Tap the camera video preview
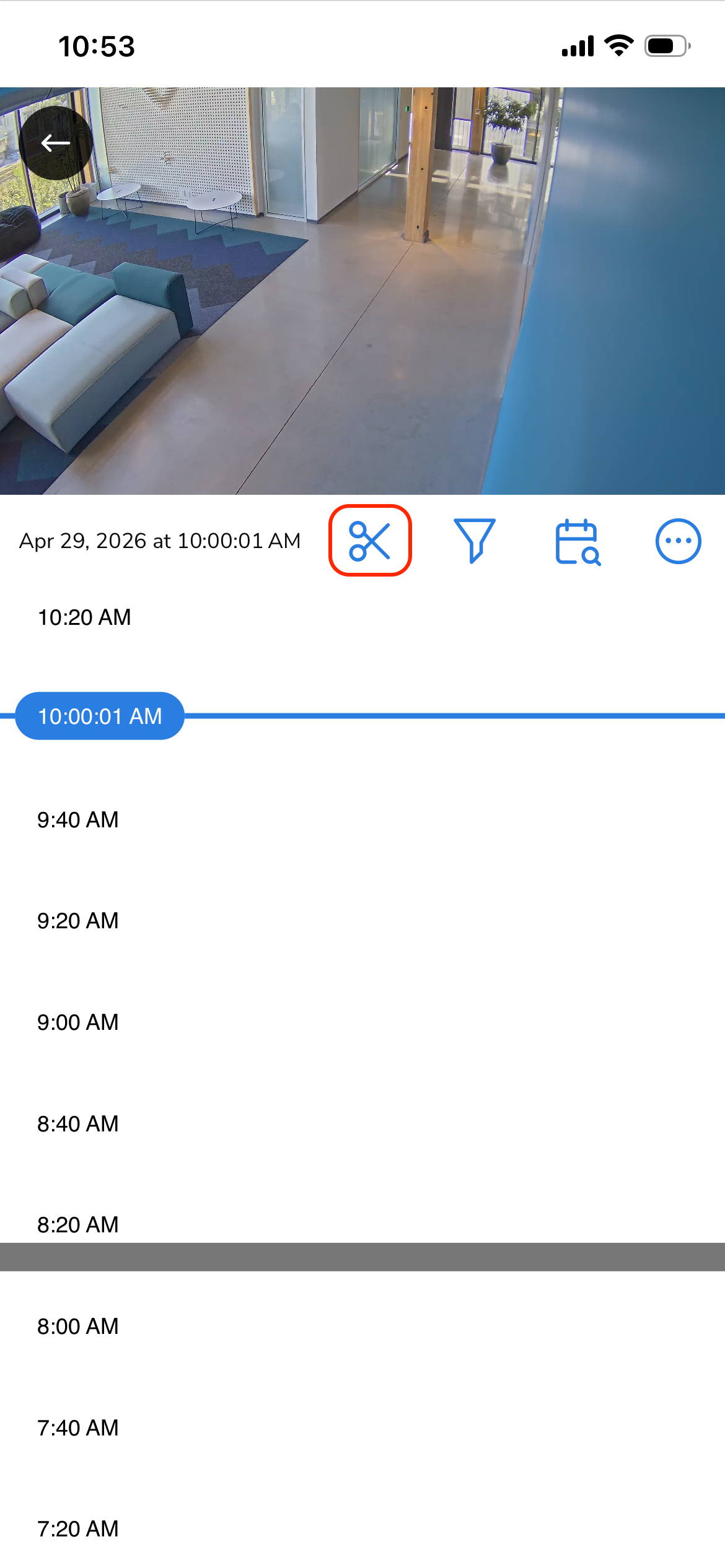 (x=362, y=291)
